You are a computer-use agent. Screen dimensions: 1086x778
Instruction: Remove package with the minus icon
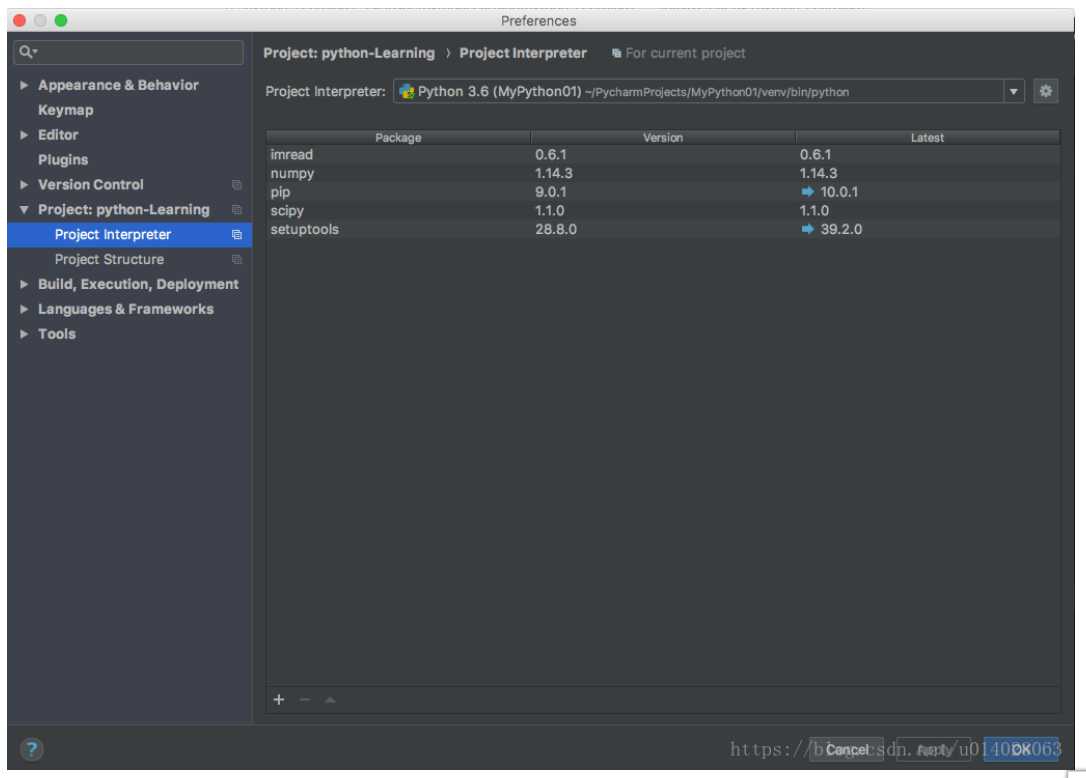coord(305,700)
